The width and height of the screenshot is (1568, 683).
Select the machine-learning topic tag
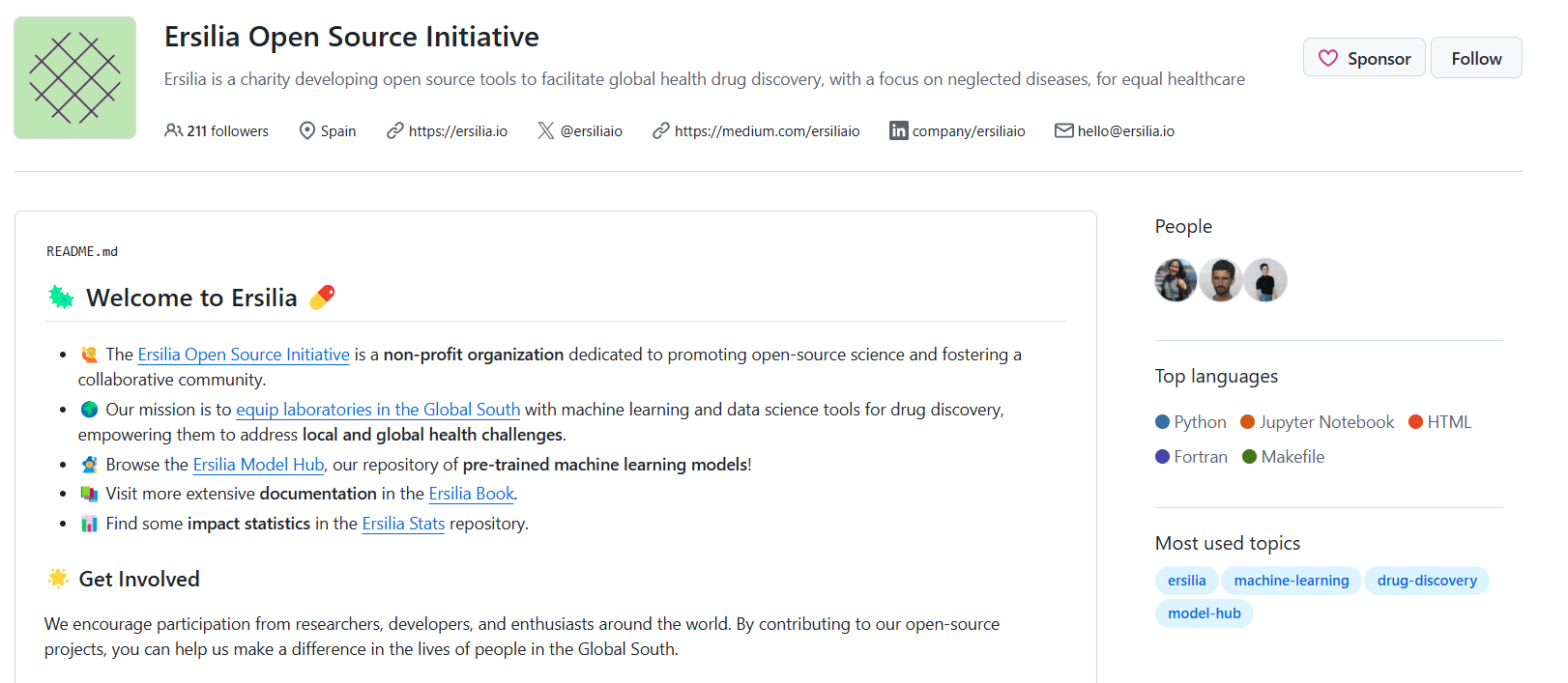click(x=1291, y=581)
